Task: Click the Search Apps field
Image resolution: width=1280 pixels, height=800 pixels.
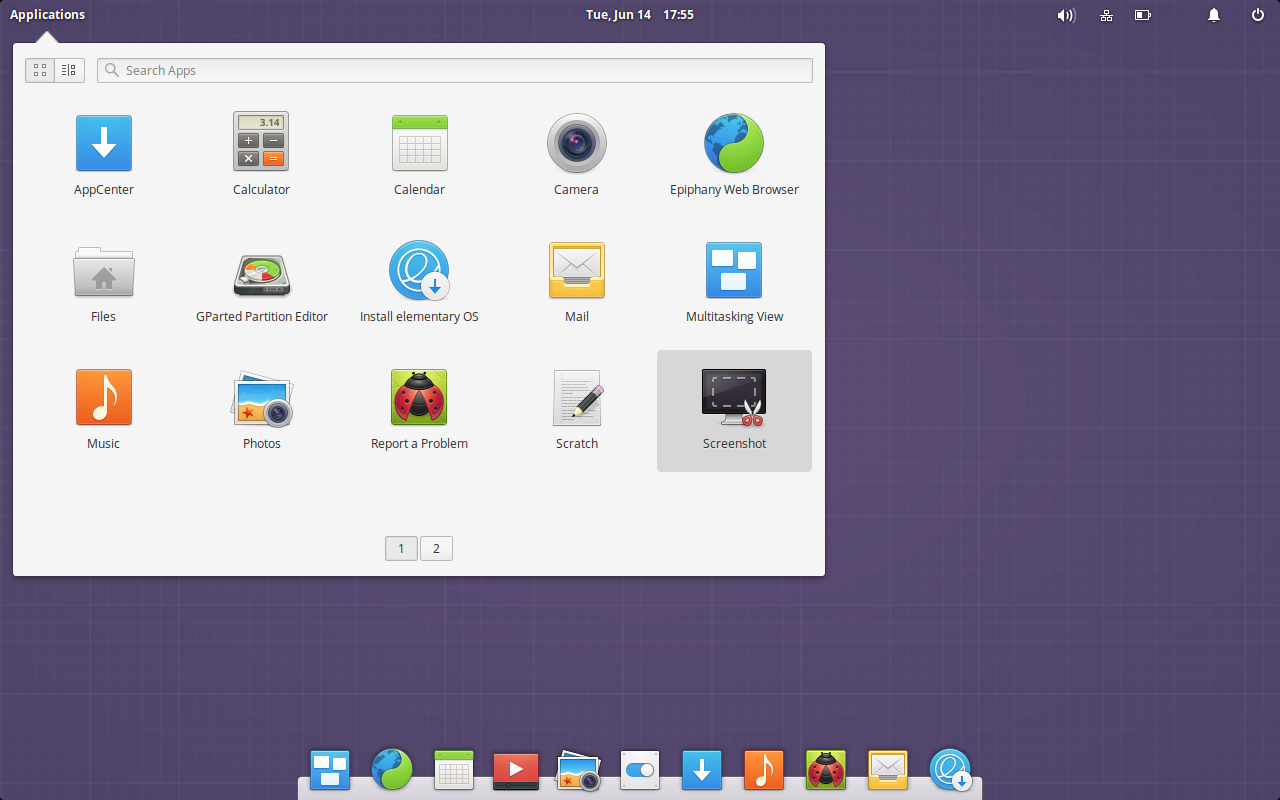Action: [x=455, y=70]
